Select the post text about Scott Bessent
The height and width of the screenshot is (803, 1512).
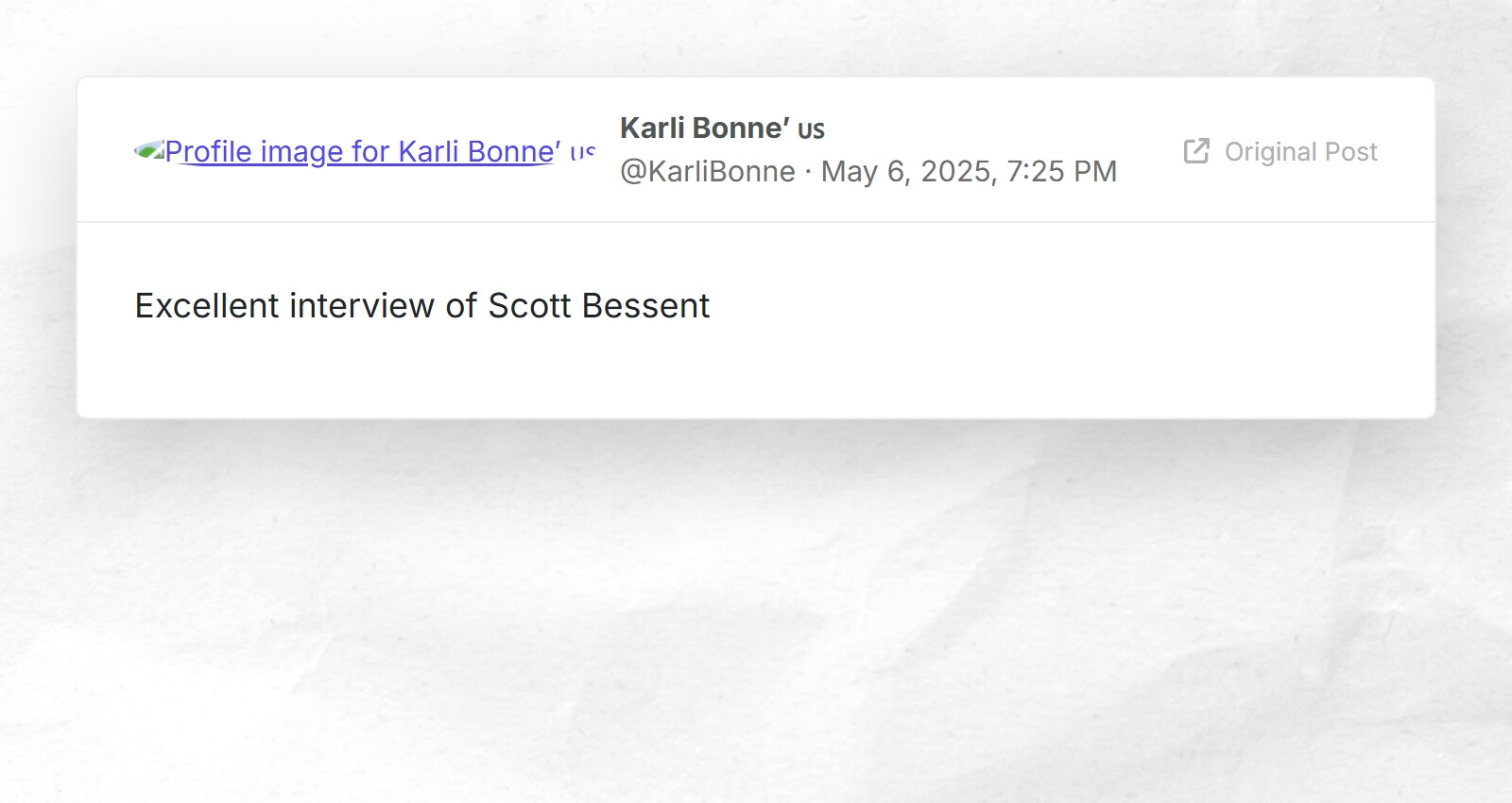422,305
